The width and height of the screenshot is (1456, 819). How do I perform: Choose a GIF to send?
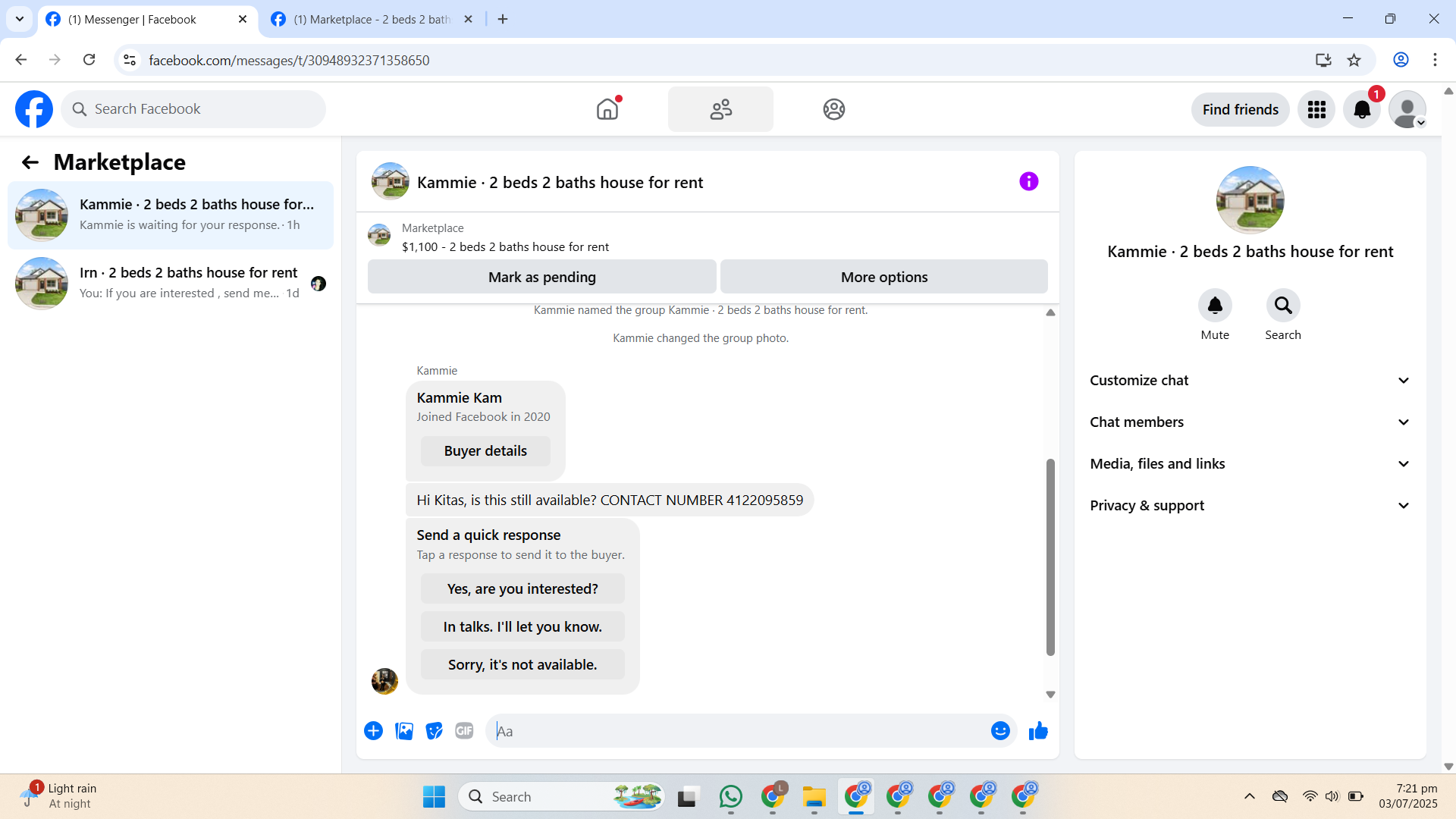tap(463, 731)
